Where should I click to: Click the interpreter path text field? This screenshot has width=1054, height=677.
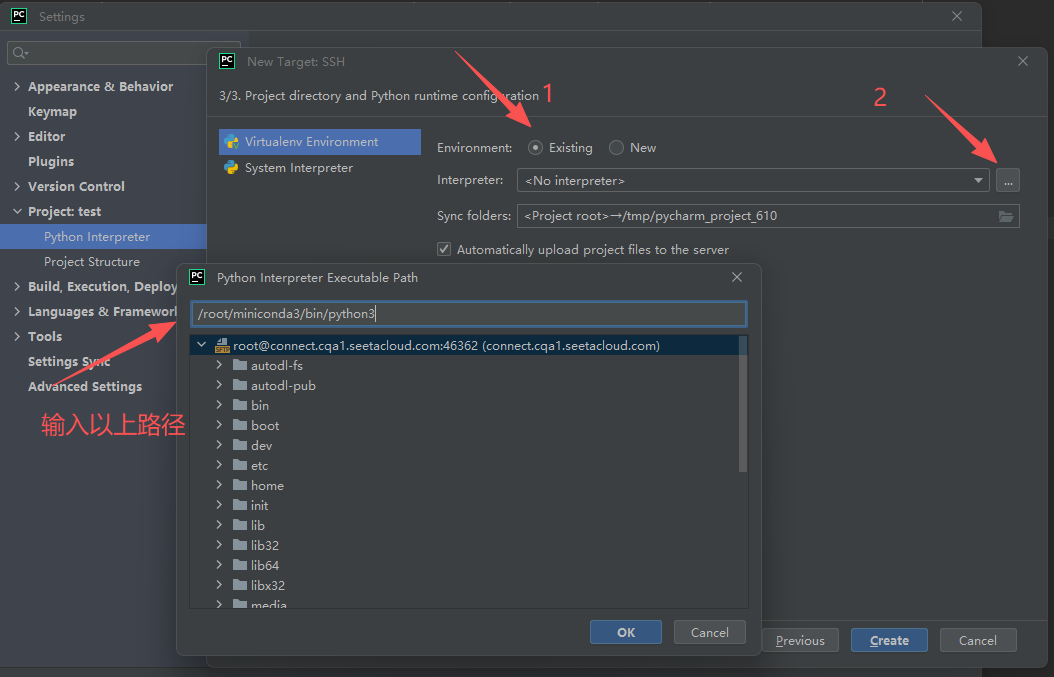468,314
